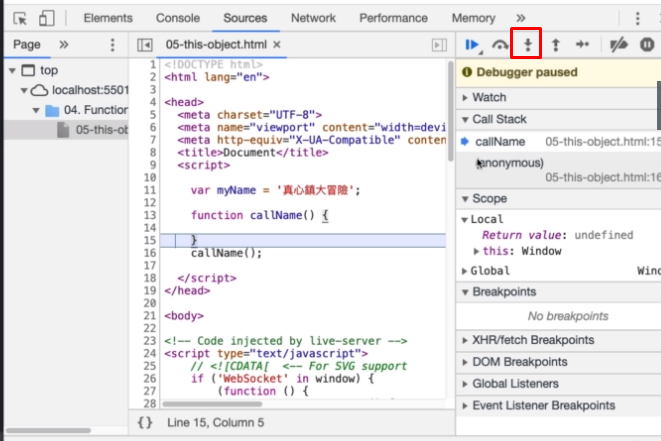The width and height of the screenshot is (661, 441).
Task: Click the callName(); code on line 16
Action: 226,253
